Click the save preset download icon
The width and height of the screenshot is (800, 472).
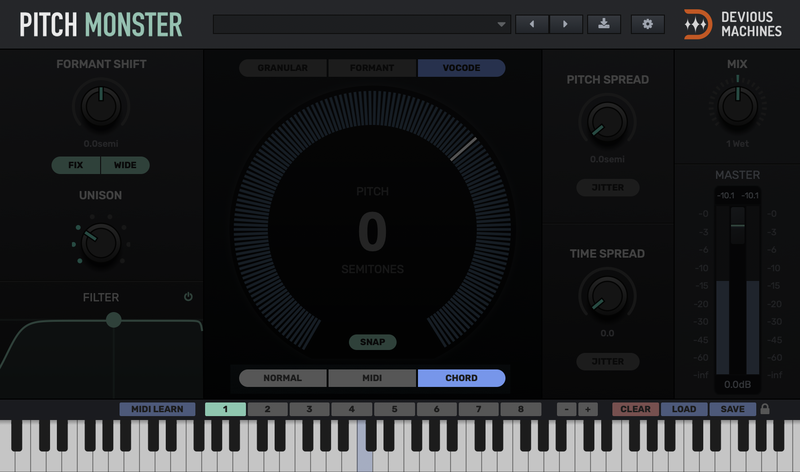604,24
